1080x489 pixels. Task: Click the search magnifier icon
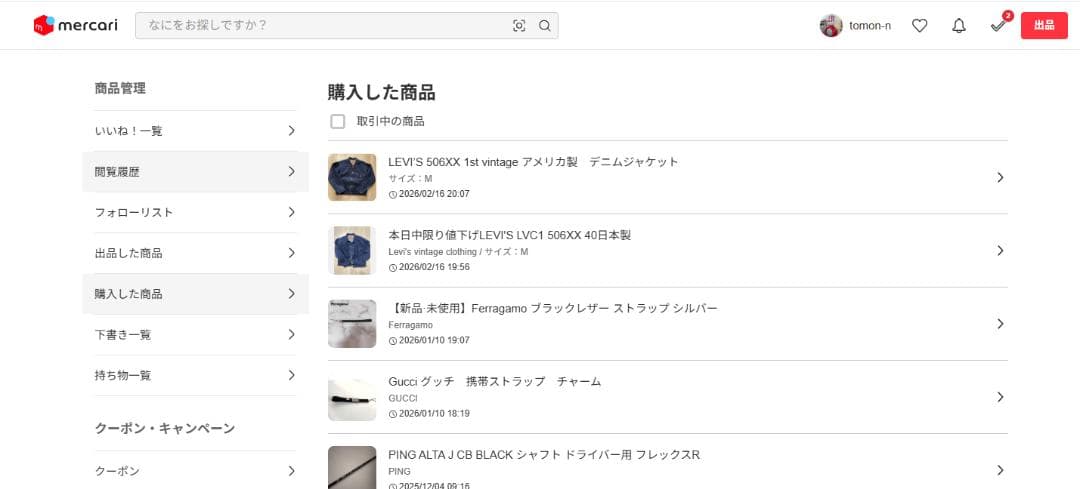point(545,26)
